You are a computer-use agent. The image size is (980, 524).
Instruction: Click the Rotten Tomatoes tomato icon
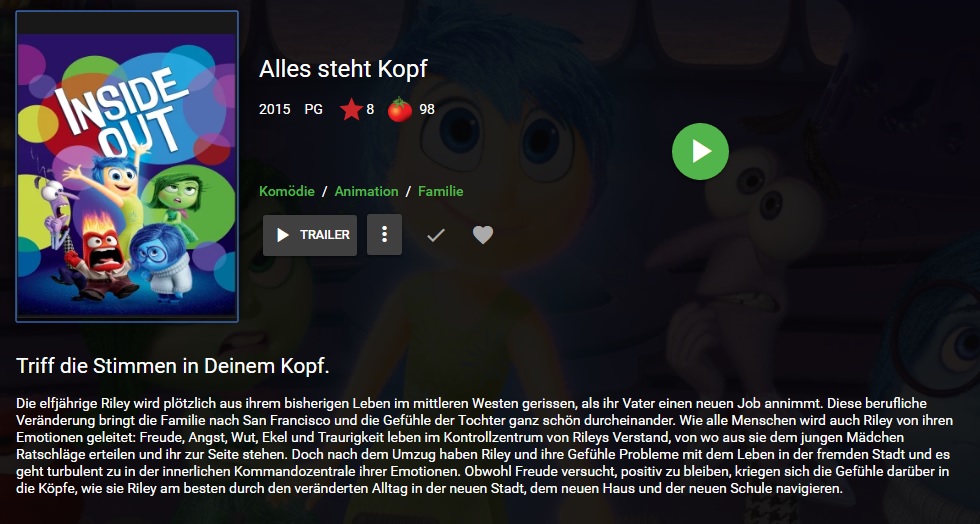tap(400, 109)
